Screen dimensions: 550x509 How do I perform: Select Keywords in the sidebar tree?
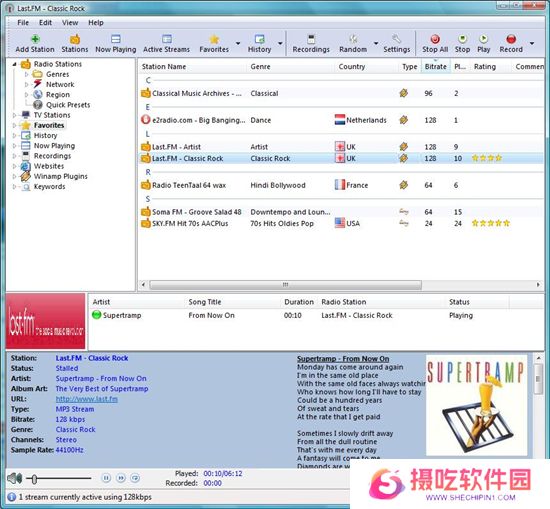(49, 187)
